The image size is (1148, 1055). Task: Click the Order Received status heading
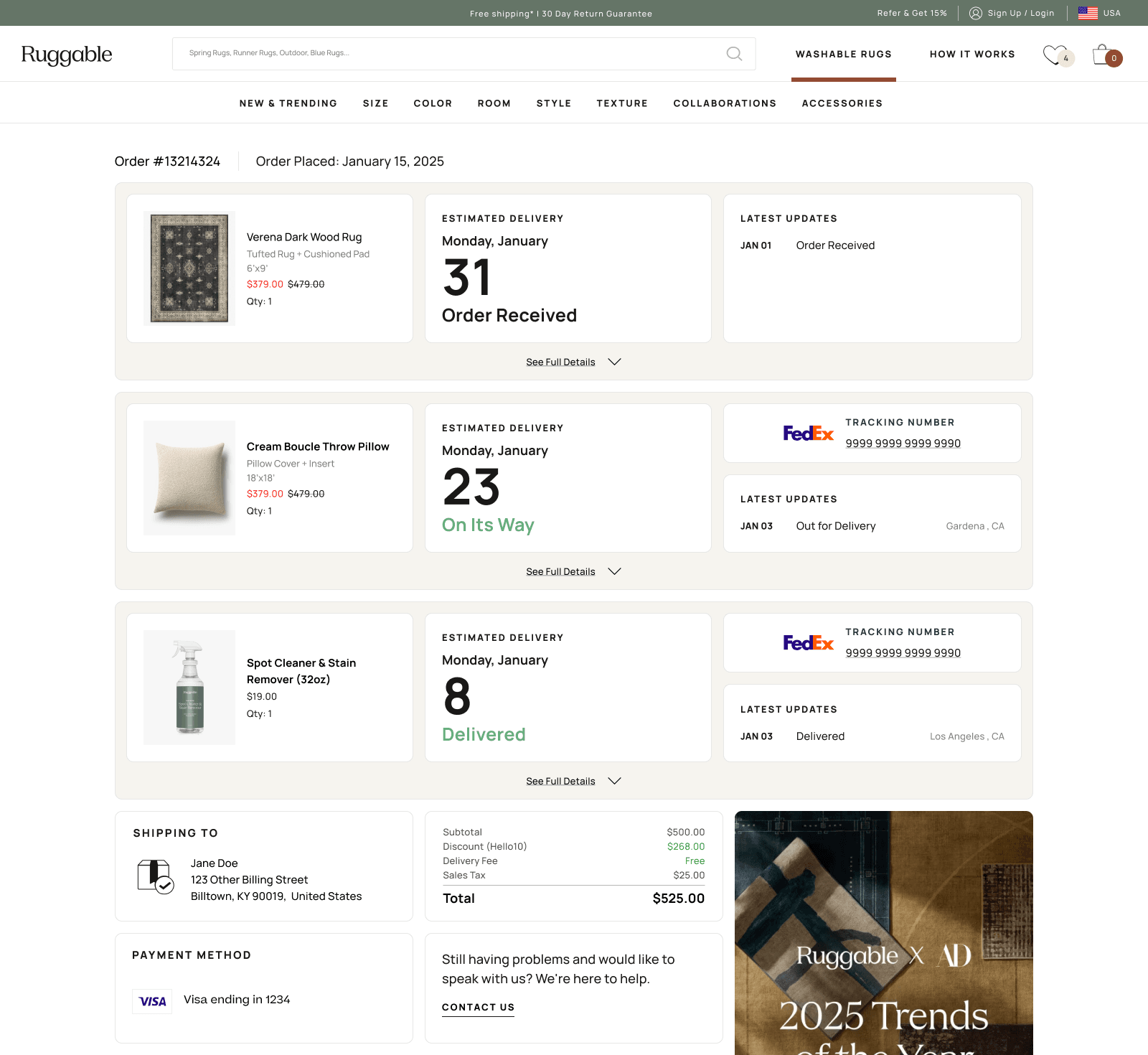pos(509,315)
